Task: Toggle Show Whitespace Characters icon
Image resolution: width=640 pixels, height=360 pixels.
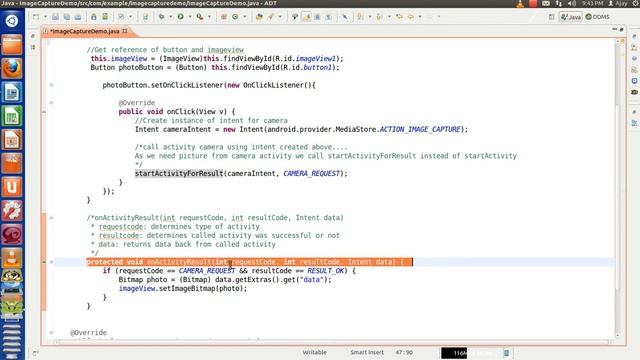Action: pos(328,17)
